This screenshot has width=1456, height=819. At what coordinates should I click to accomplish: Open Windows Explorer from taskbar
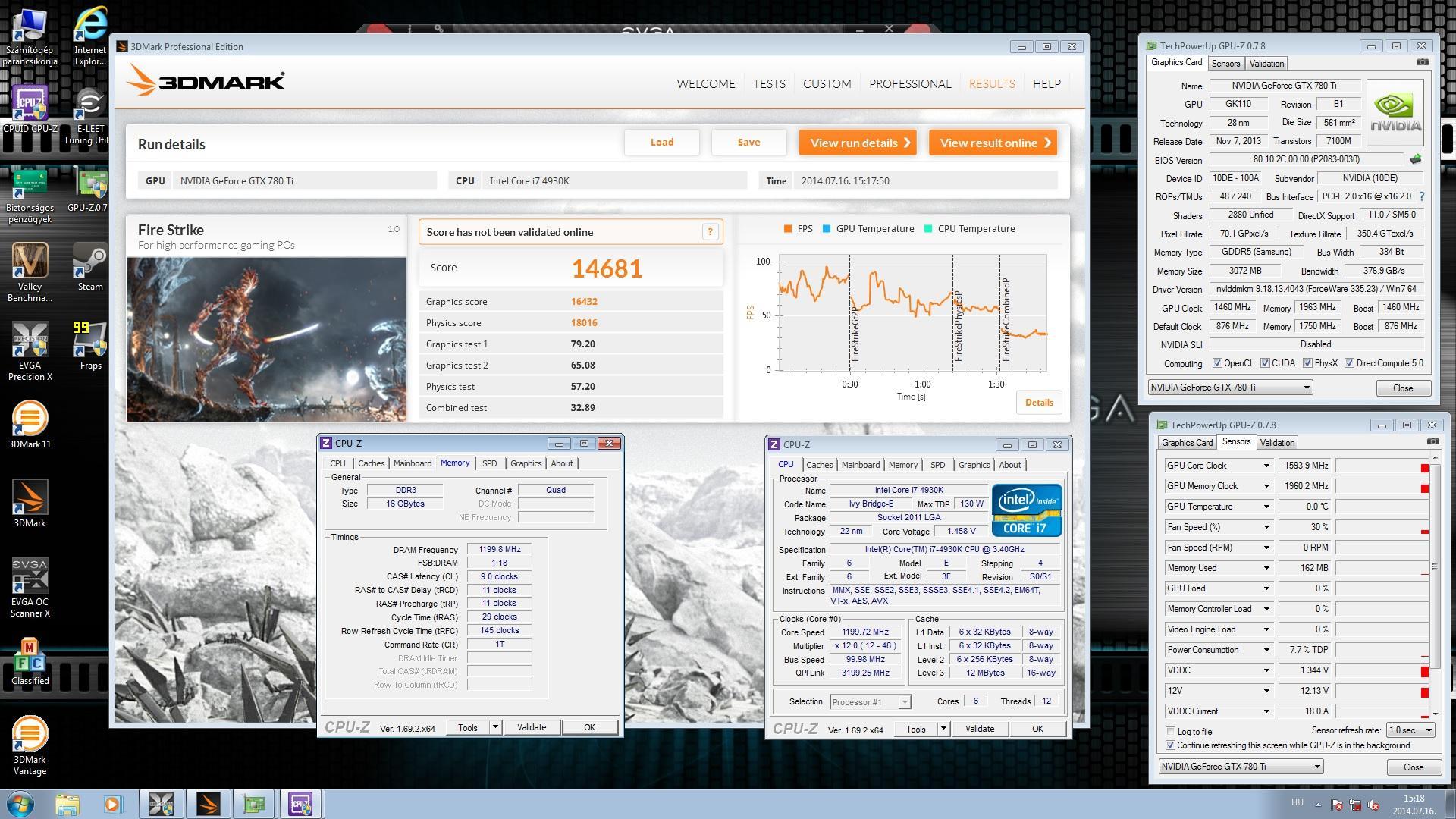67,804
